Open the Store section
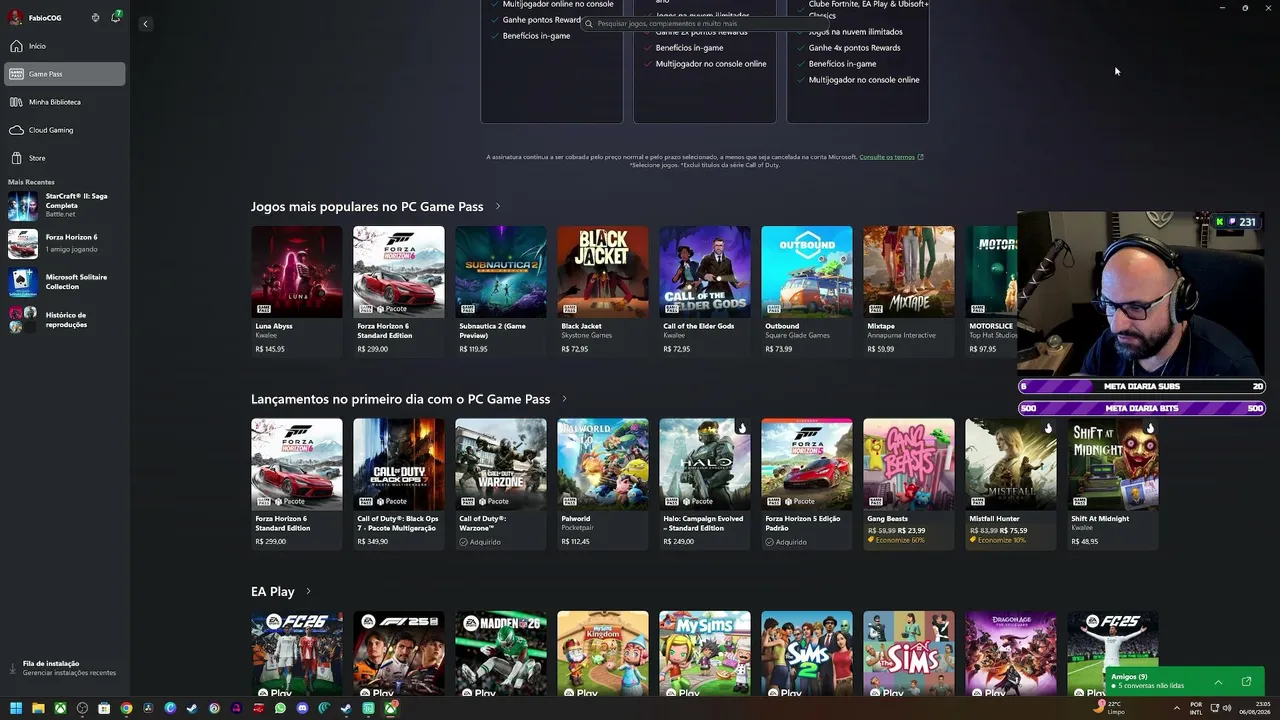Screen dimensions: 1280x720 click(x=65, y=158)
